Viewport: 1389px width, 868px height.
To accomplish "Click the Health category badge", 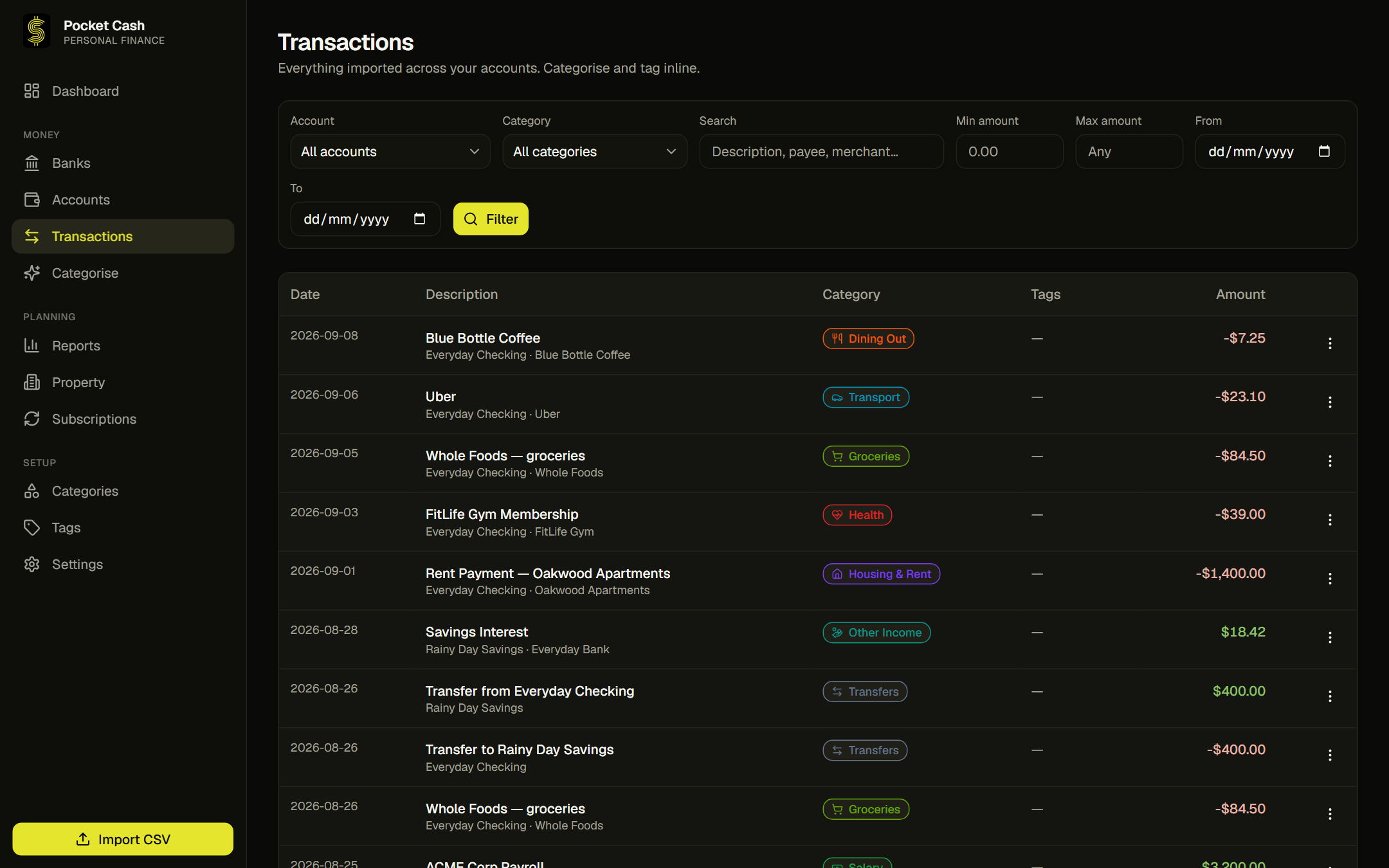I will pos(857,515).
